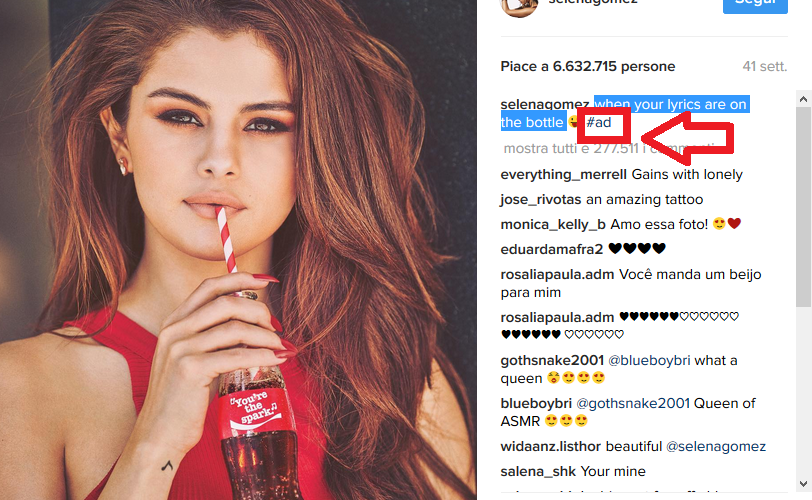Click the 41 sett. timestamp
This screenshot has height=500, width=812.
click(764, 67)
